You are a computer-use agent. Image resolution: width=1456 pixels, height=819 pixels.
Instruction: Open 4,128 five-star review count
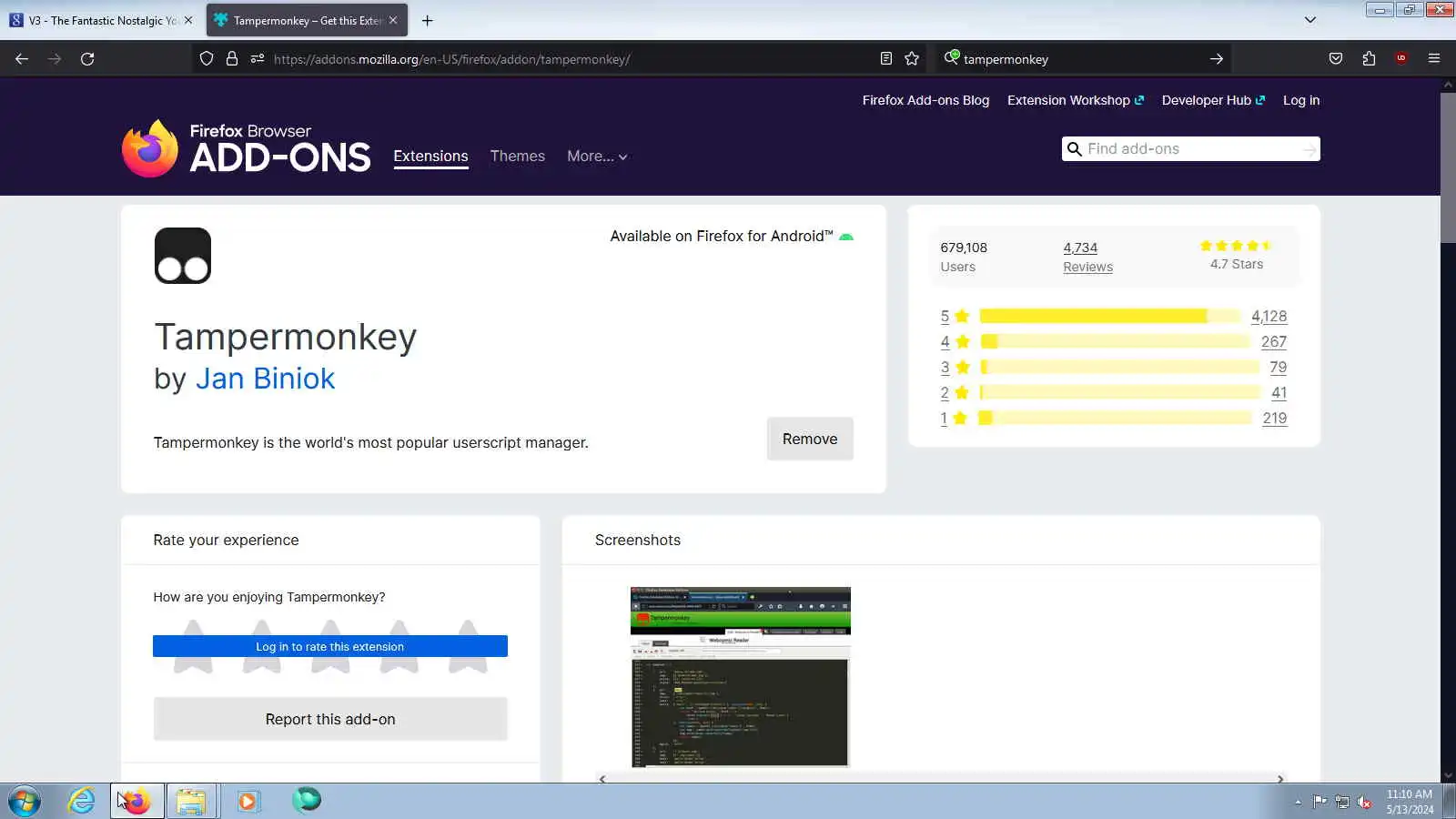[x=1269, y=317]
